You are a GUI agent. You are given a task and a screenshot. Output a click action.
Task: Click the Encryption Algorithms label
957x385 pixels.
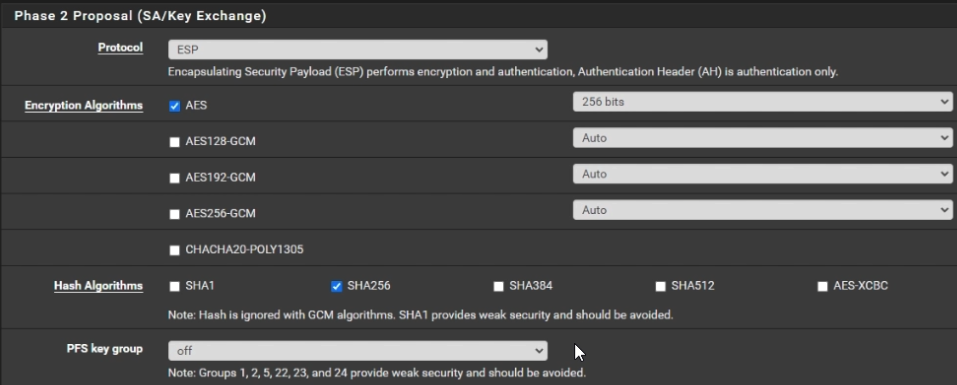(84, 106)
